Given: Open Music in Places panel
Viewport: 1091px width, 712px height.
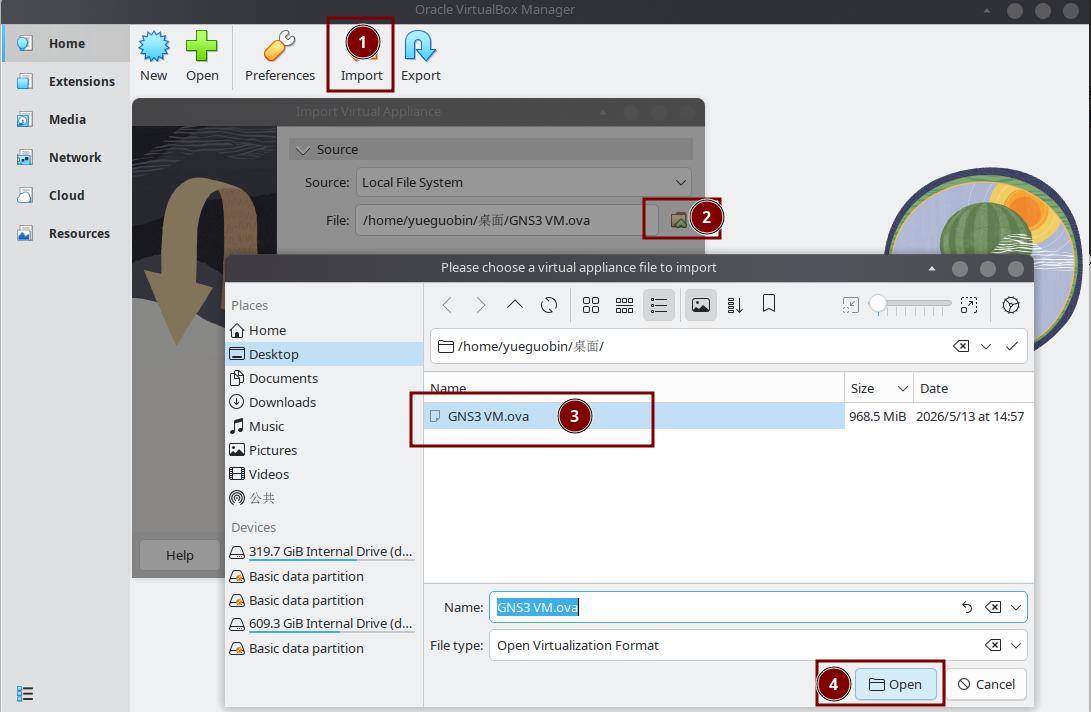Looking at the screenshot, I should (x=324, y=426).
